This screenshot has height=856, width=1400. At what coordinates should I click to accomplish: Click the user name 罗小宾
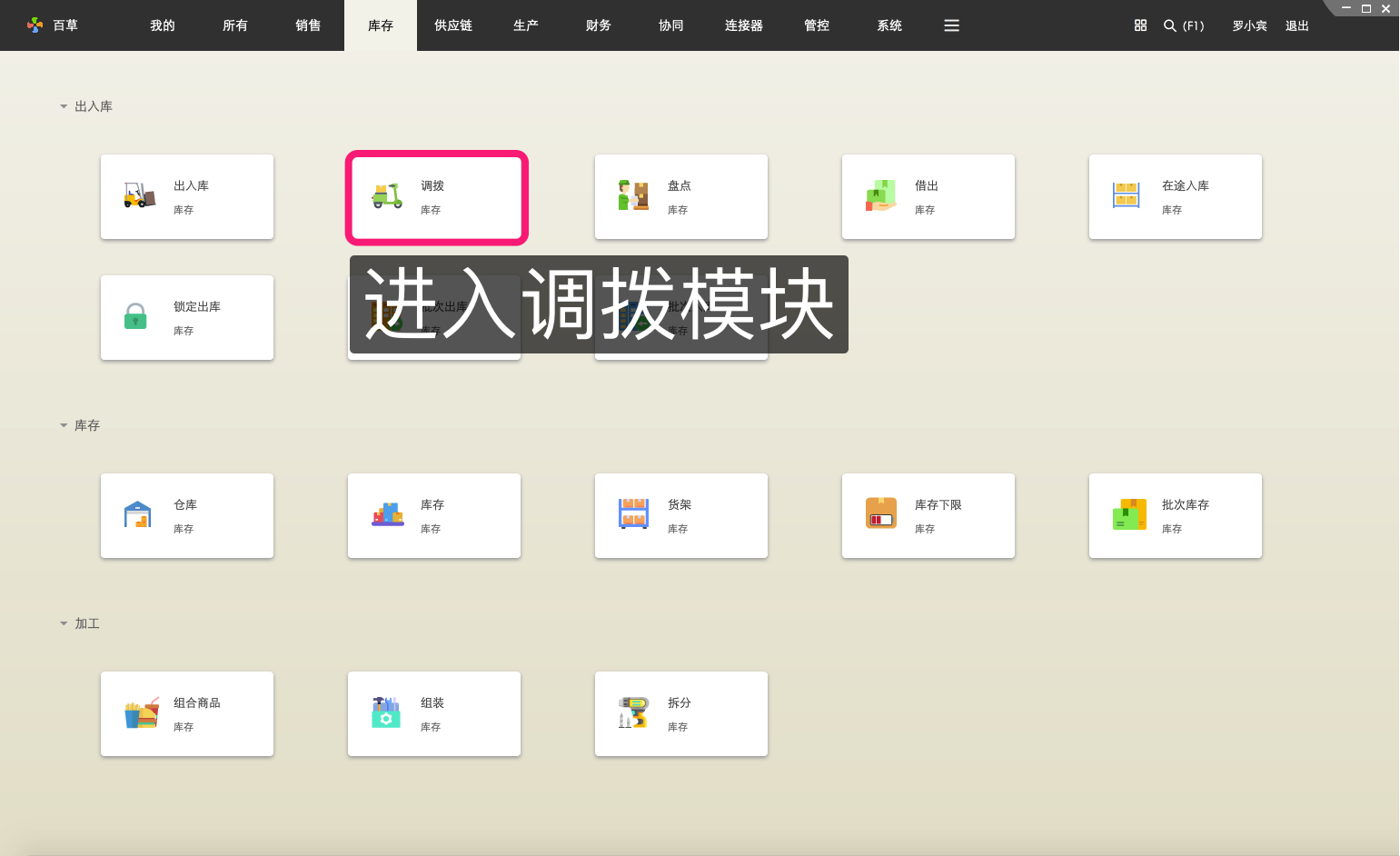(1249, 25)
